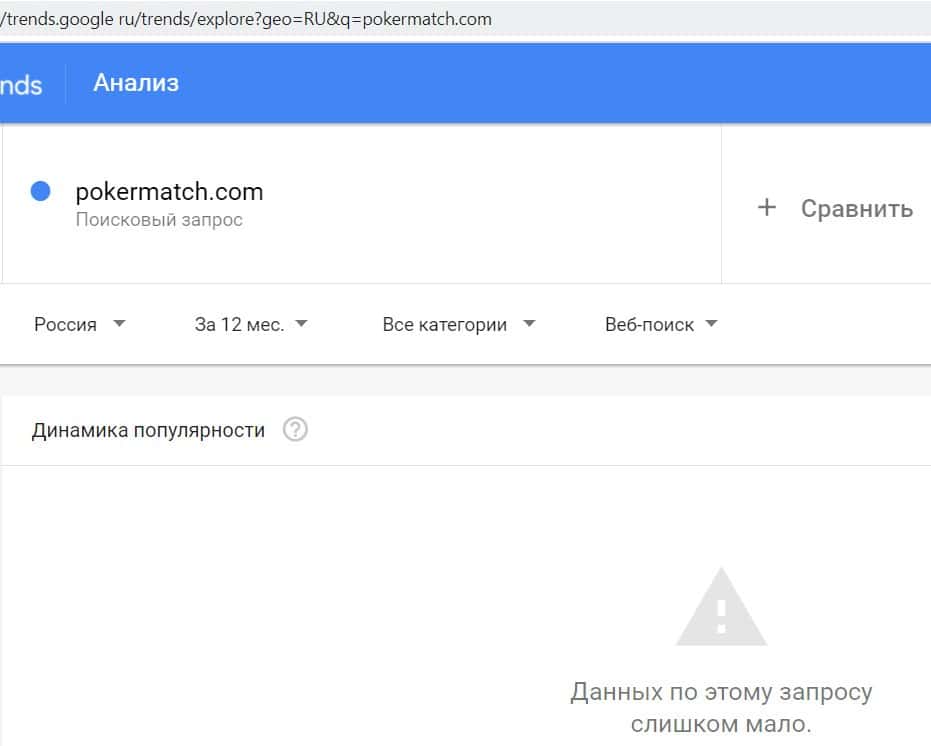The image size is (931, 746).
Task: Click the arrow beside За 12 мес.
Action: coord(302,324)
